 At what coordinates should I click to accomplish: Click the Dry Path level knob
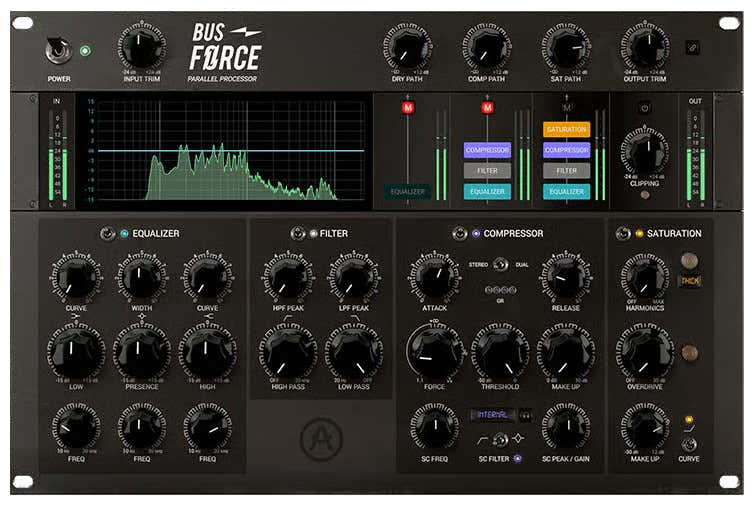click(407, 48)
